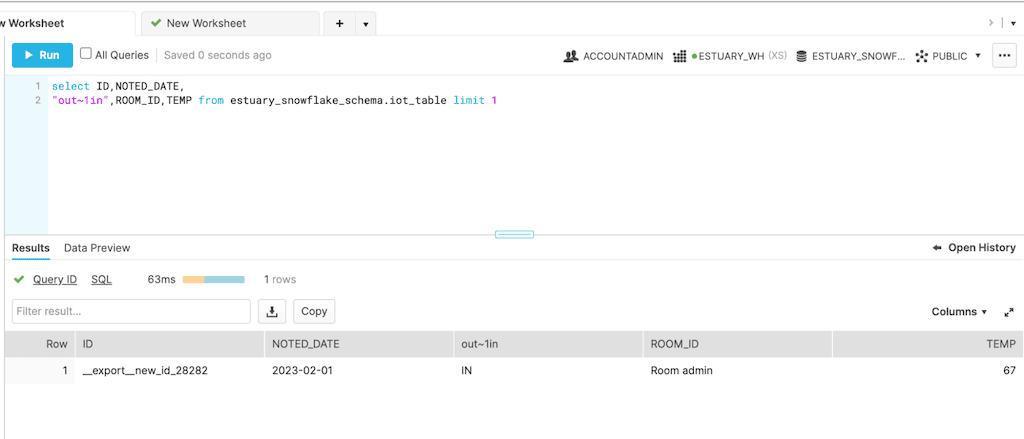Click the Saved 0 seconds ago status
Screen dimensions: 1024x439
pos(217,56)
